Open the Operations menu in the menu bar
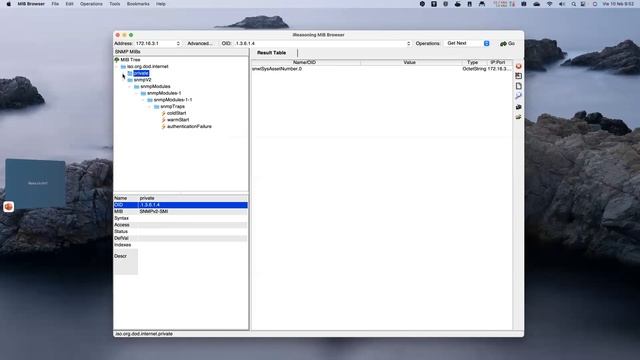The height and width of the screenshot is (360, 640). (x=91, y=4)
